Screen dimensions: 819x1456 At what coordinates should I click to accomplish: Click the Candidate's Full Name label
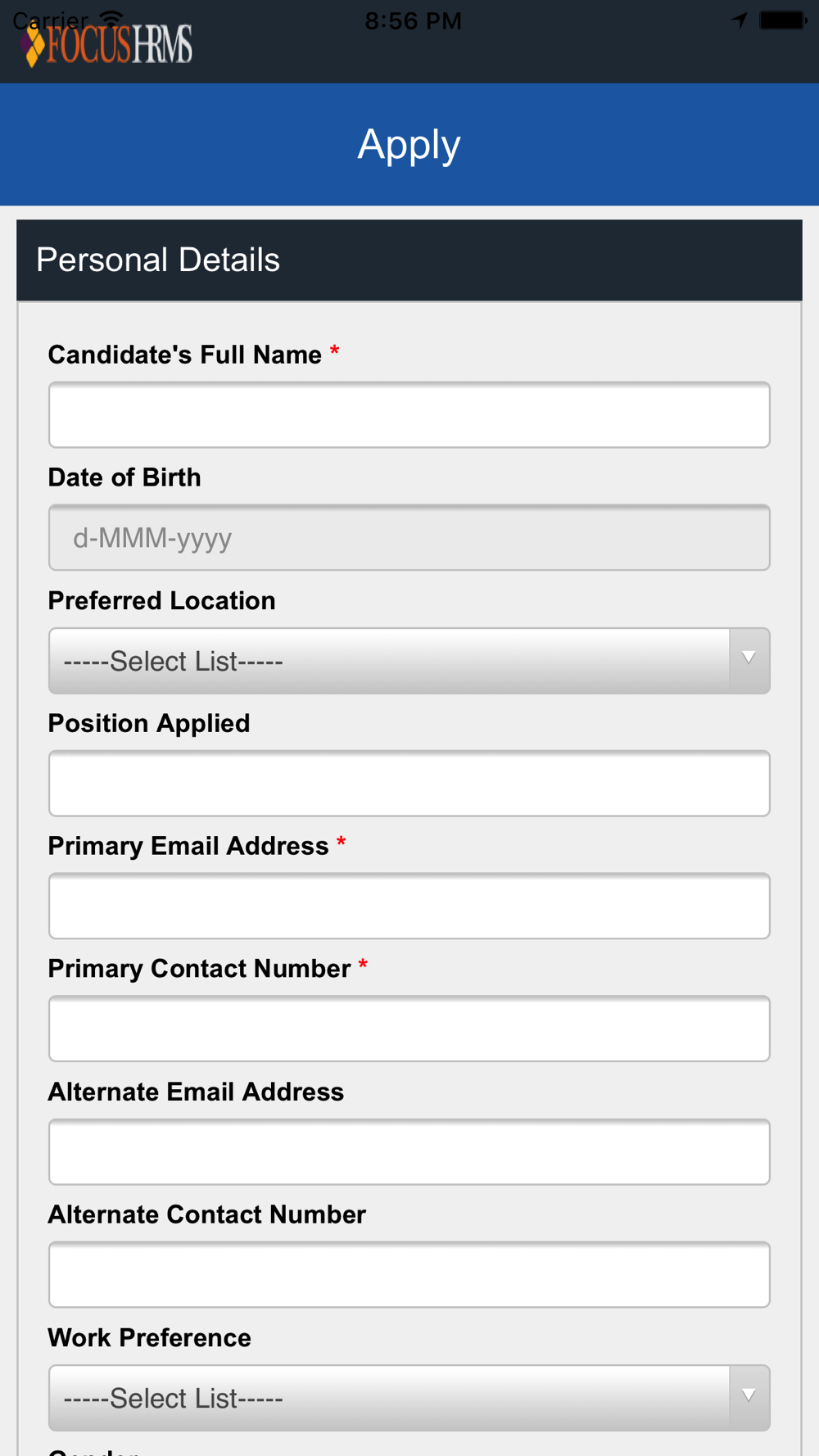(185, 355)
